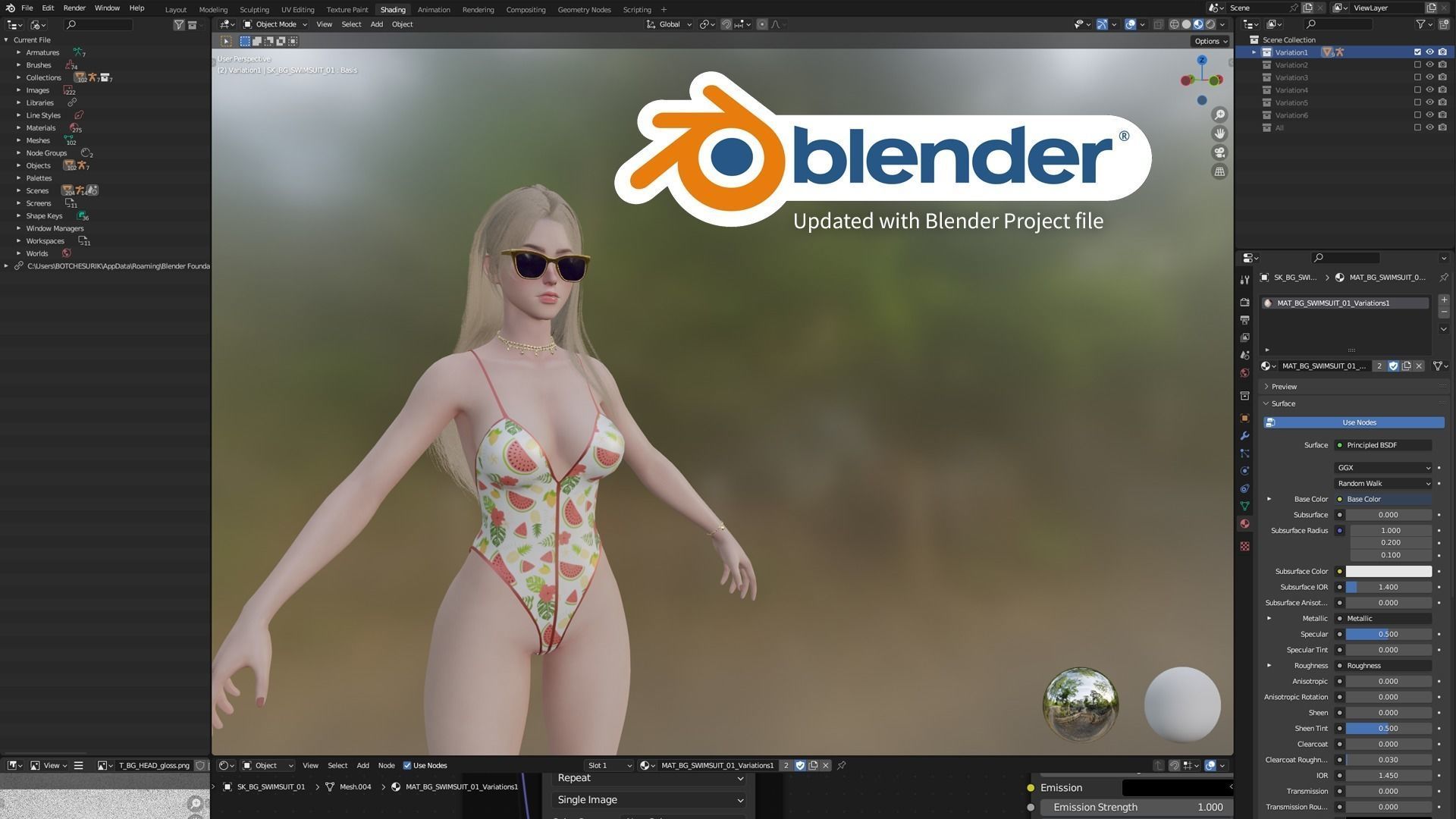The image size is (1456, 819).
Task: Open the Tool properties tab
Action: click(x=1244, y=280)
